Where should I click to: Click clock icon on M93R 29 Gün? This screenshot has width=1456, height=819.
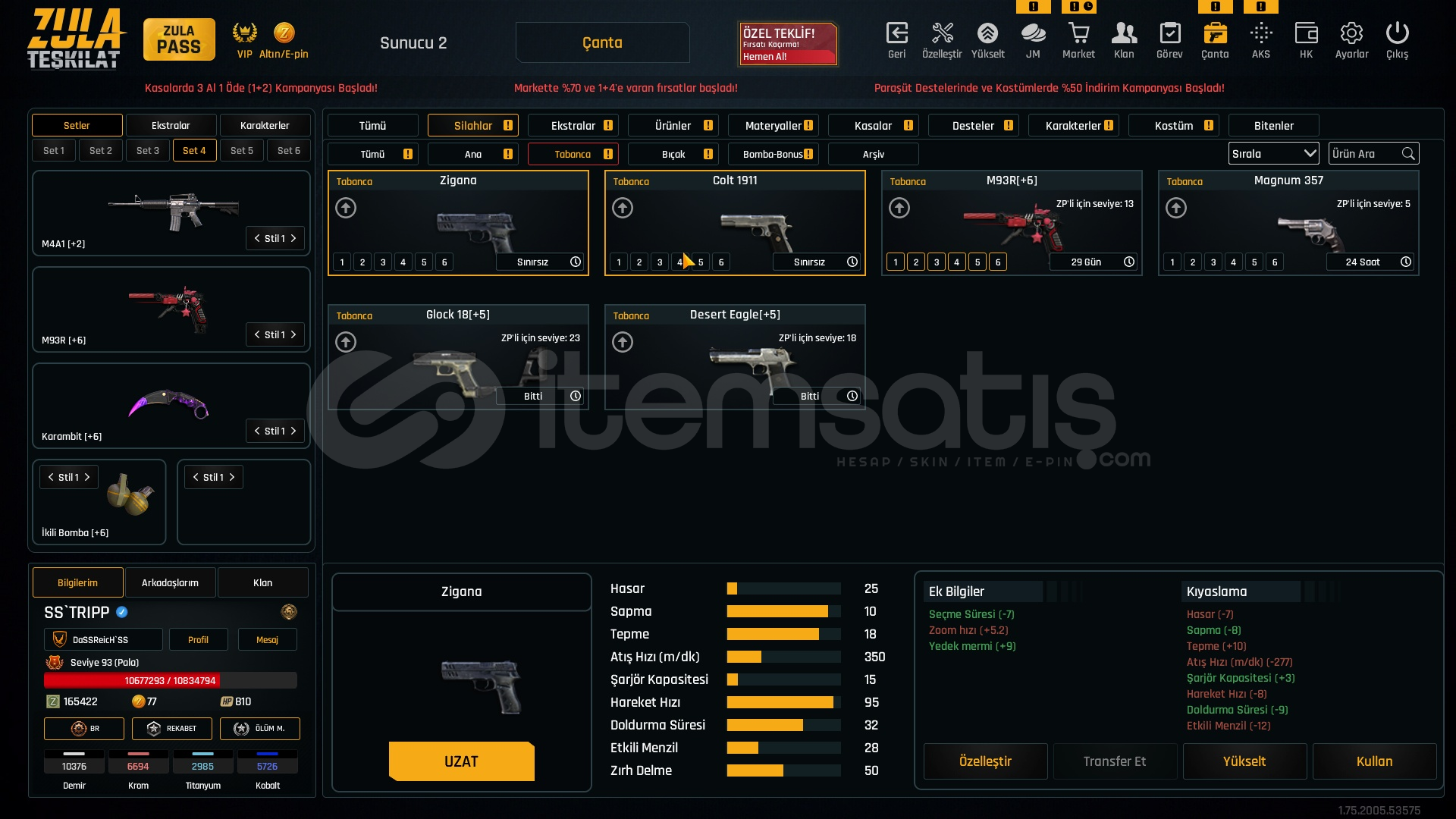pos(1129,262)
